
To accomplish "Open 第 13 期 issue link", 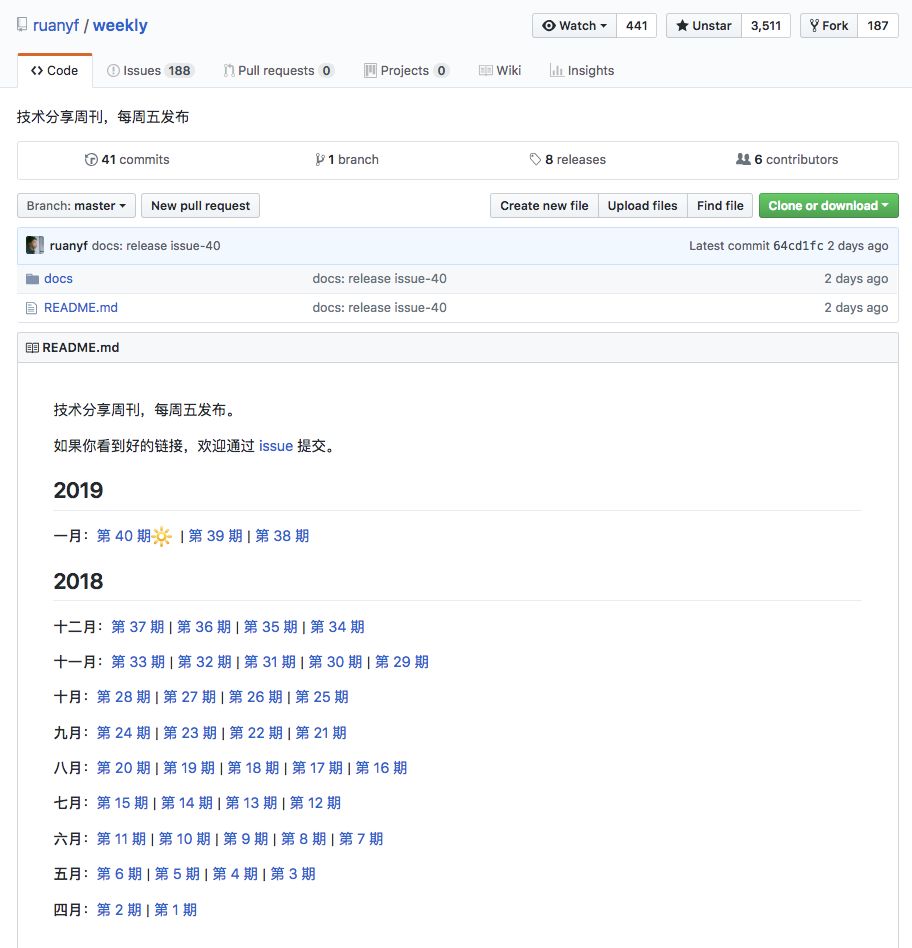I will (251, 804).
